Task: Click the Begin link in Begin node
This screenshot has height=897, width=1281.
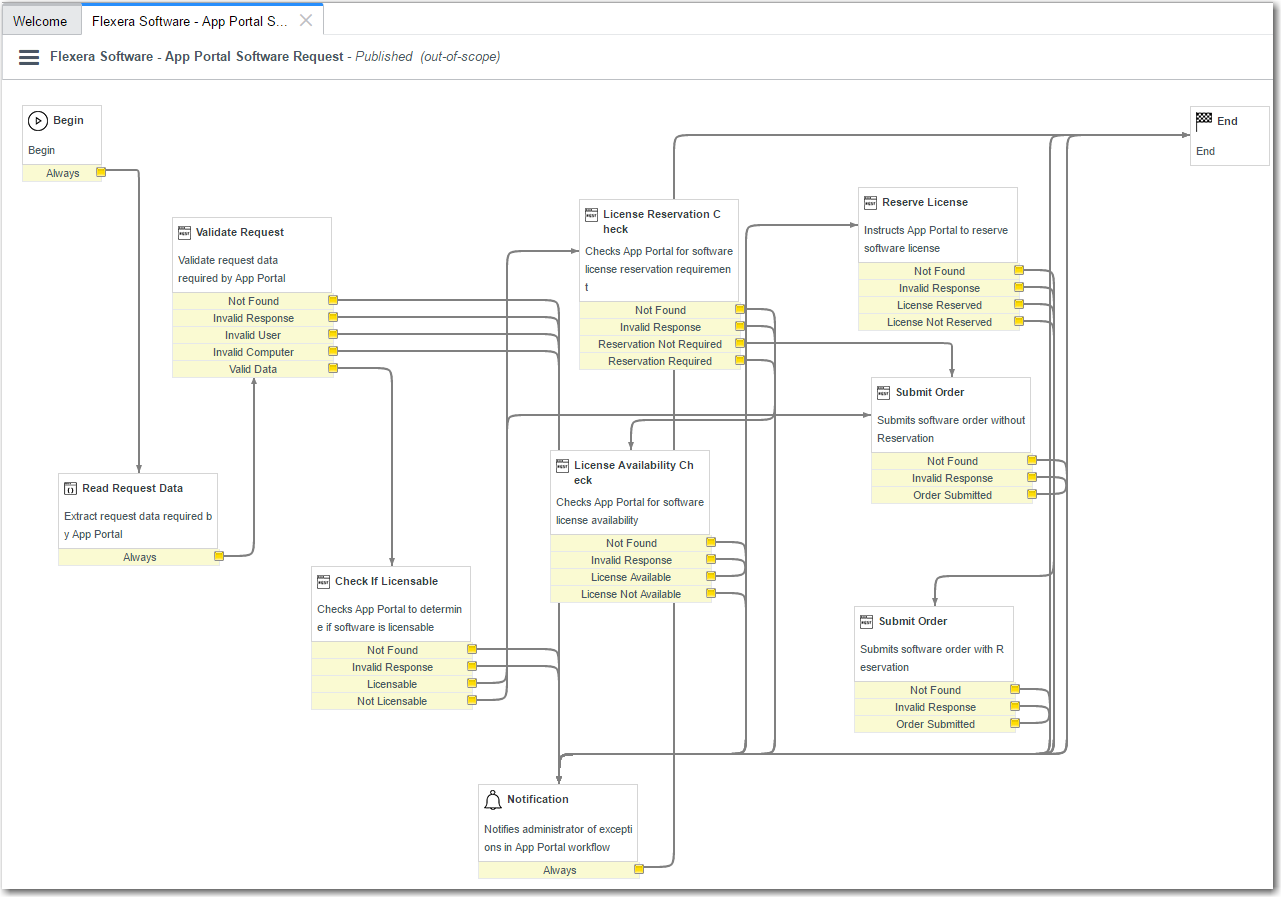Action: 42,150
